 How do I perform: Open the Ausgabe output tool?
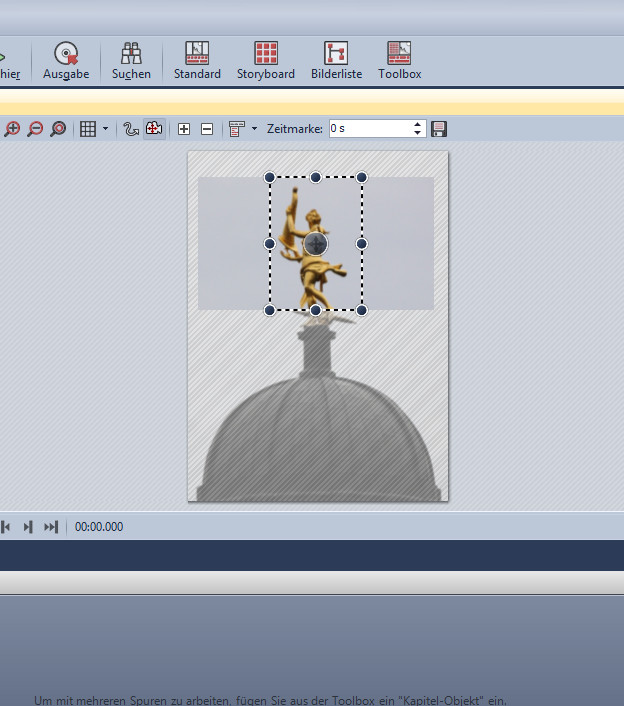(x=66, y=61)
